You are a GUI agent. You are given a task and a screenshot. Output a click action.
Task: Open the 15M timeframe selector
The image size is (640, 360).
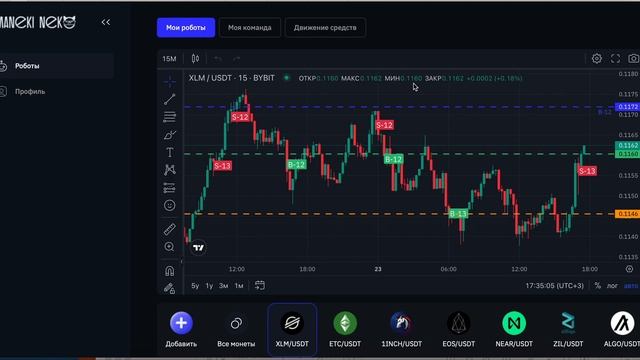(169, 59)
